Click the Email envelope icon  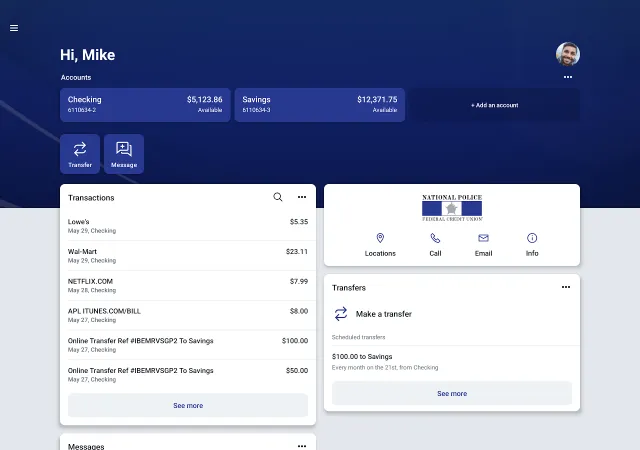(483, 238)
